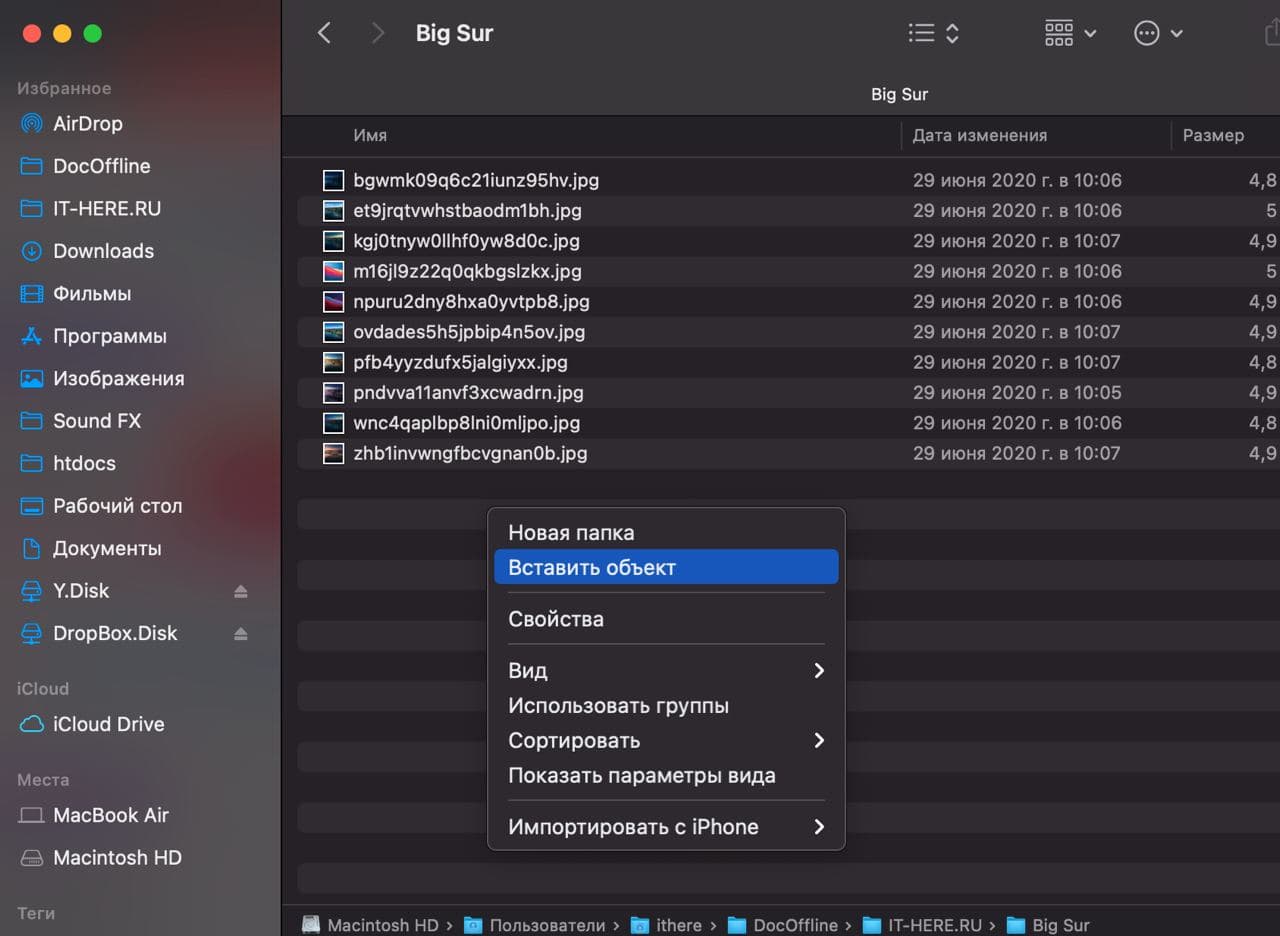Click the back navigation arrow
1280x936 pixels.
(x=324, y=33)
